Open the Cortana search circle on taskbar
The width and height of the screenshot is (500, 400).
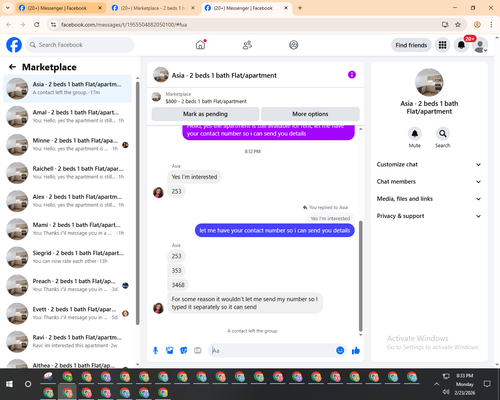(28, 384)
